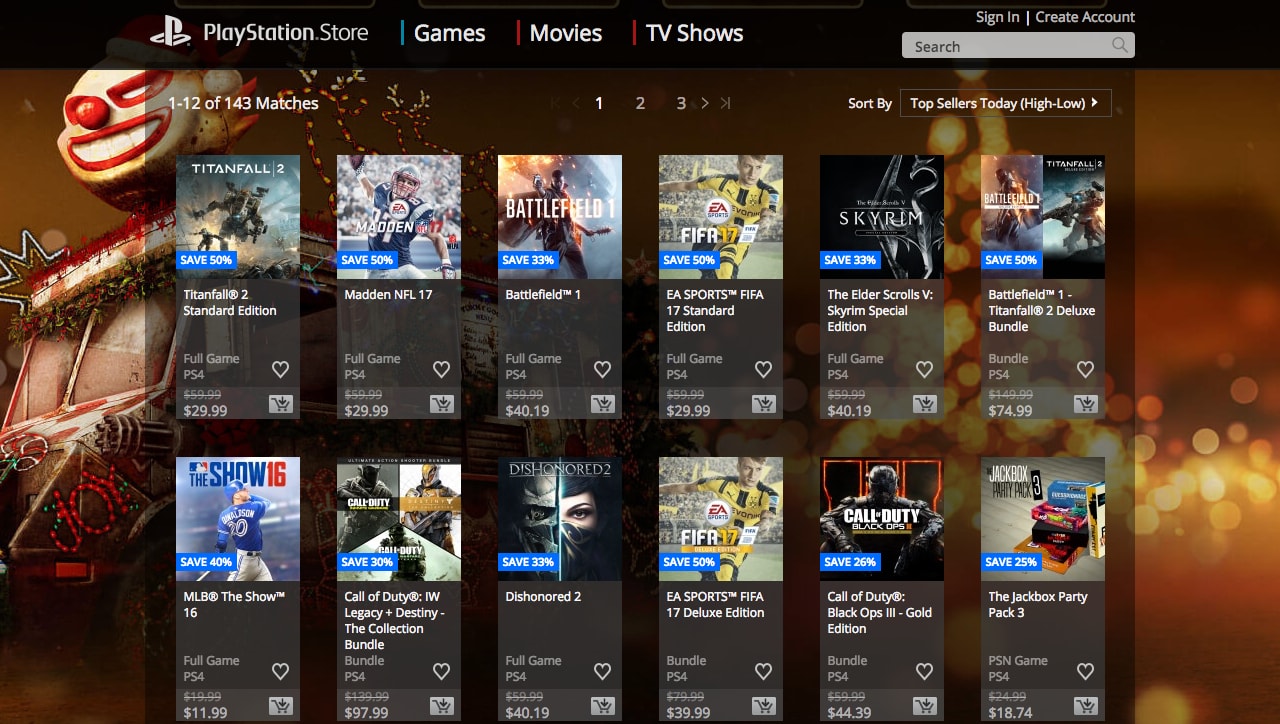Click the $40.19 Skyrim price

point(849,411)
